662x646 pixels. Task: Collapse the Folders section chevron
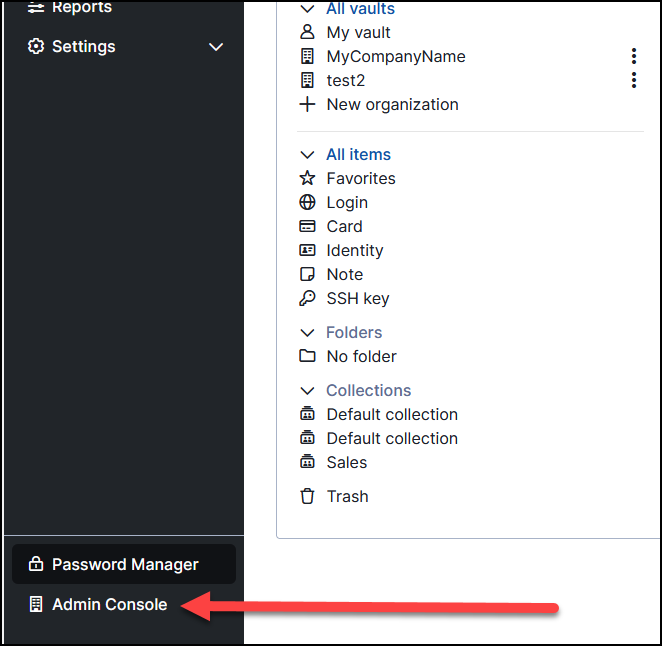(308, 333)
